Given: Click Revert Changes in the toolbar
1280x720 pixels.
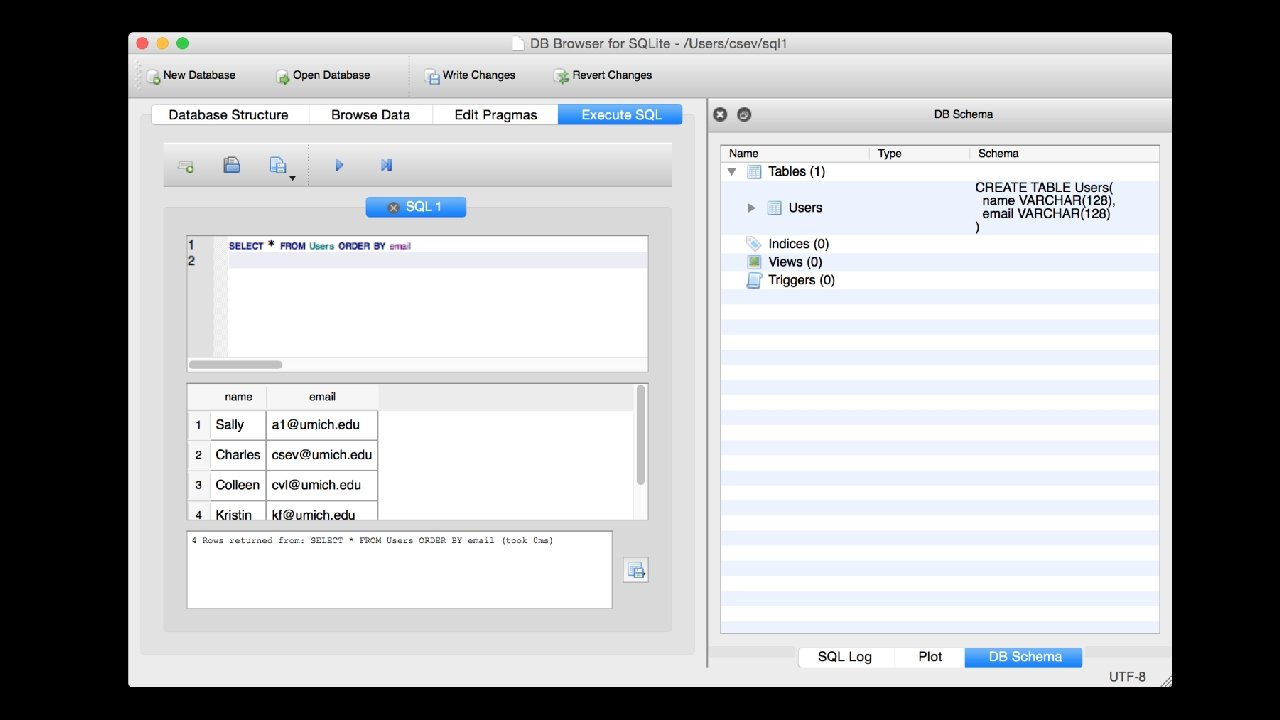Looking at the screenshot, I should pyautogui.click(x=603, y=76).
